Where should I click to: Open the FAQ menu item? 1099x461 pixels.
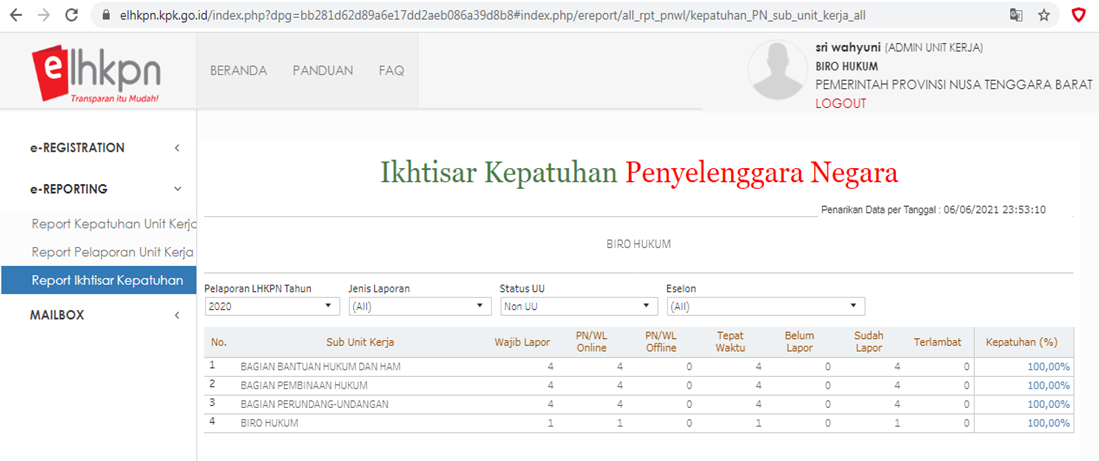tap(391, 71)
